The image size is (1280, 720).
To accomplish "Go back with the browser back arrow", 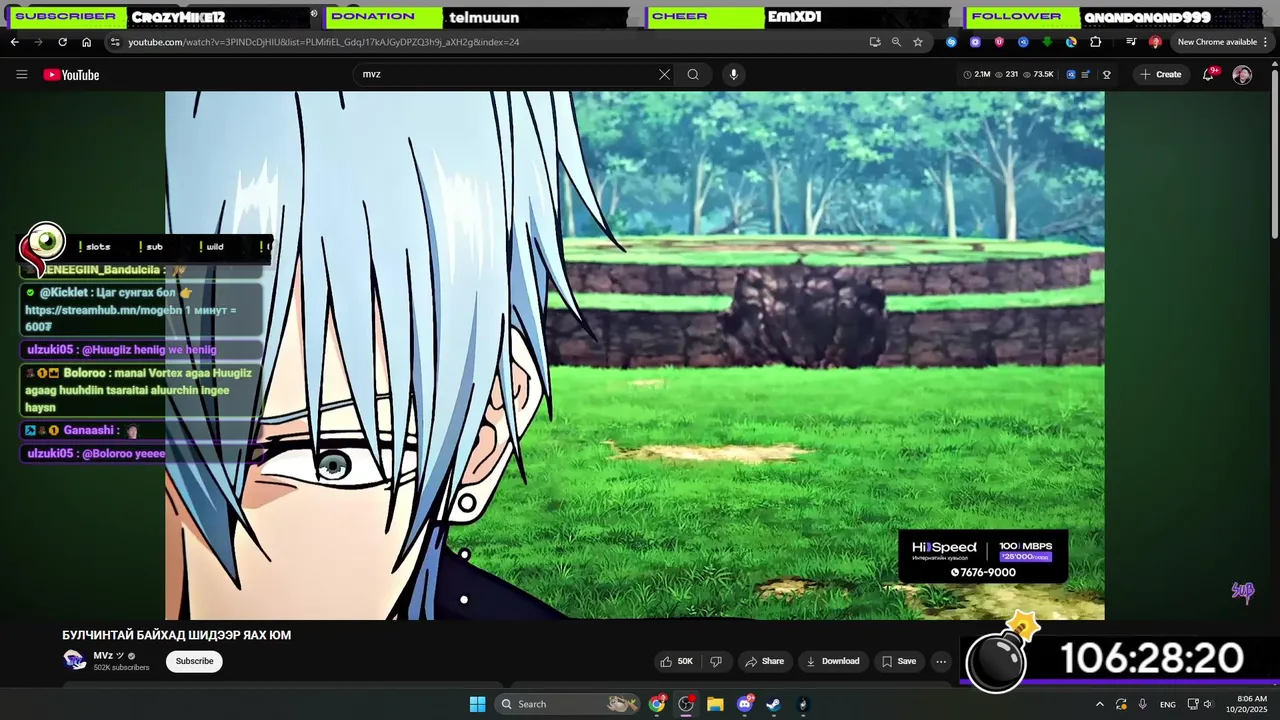I will pyautogui.click(x=14, y=42).
